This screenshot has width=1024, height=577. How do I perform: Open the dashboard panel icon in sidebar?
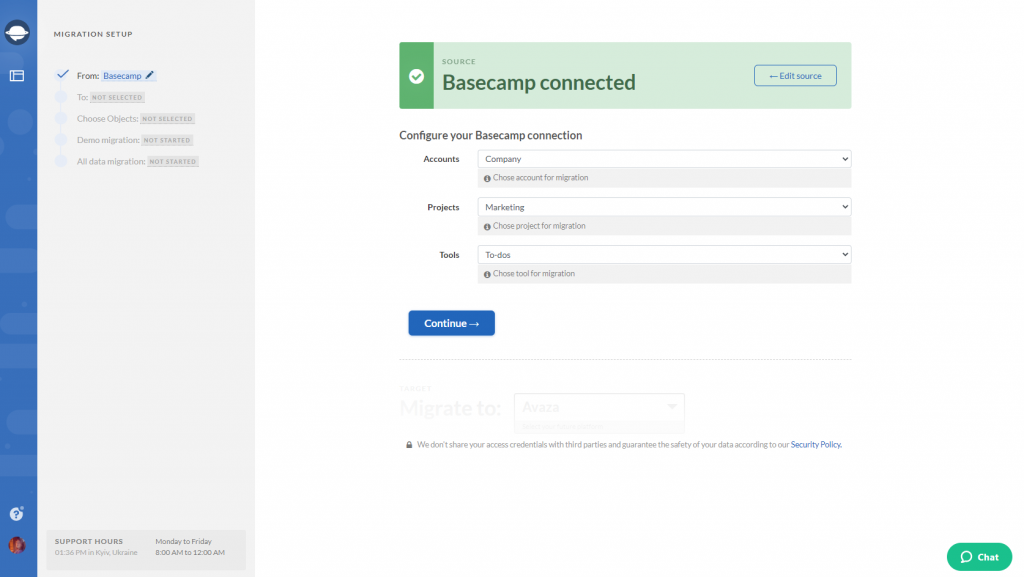17,75
